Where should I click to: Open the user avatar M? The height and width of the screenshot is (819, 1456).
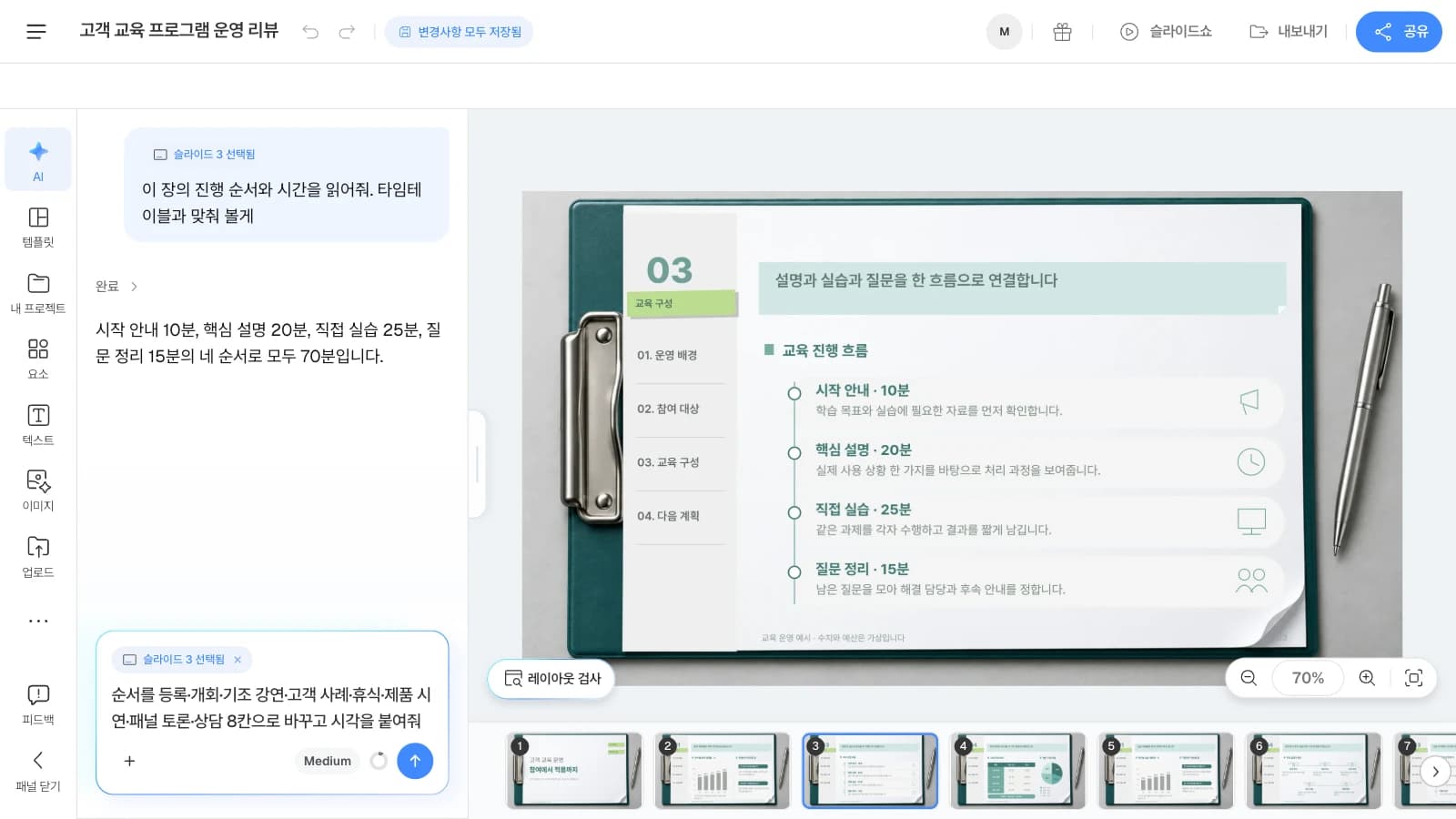tap(1004, 32)
